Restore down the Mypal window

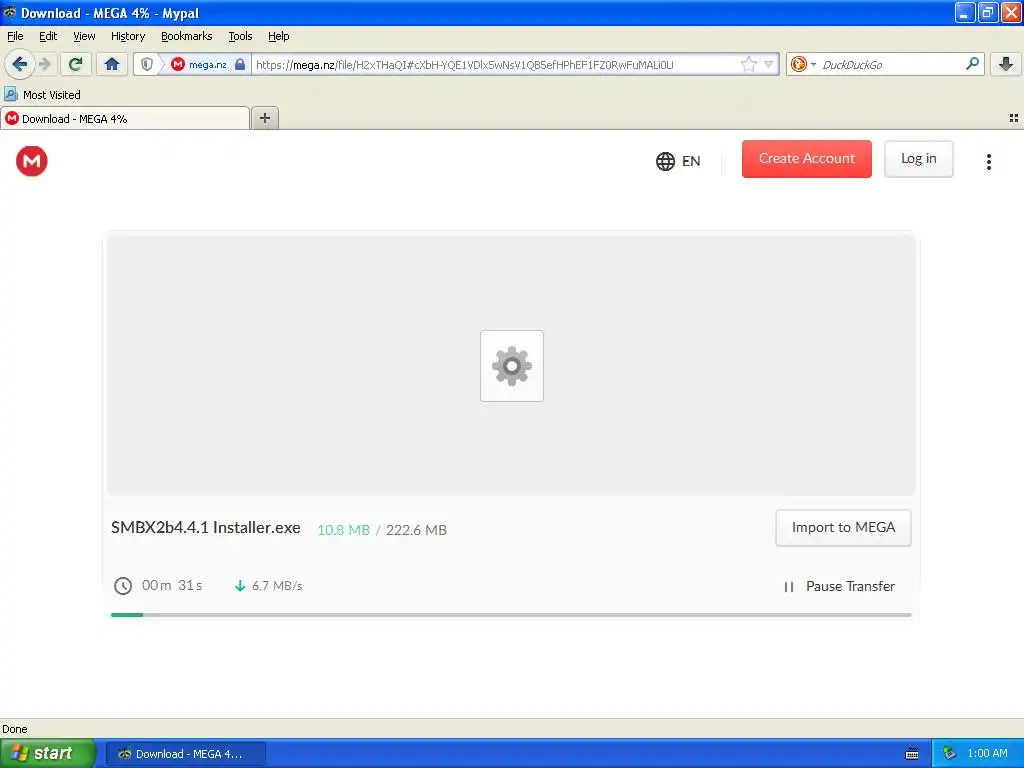pos(987,12)
